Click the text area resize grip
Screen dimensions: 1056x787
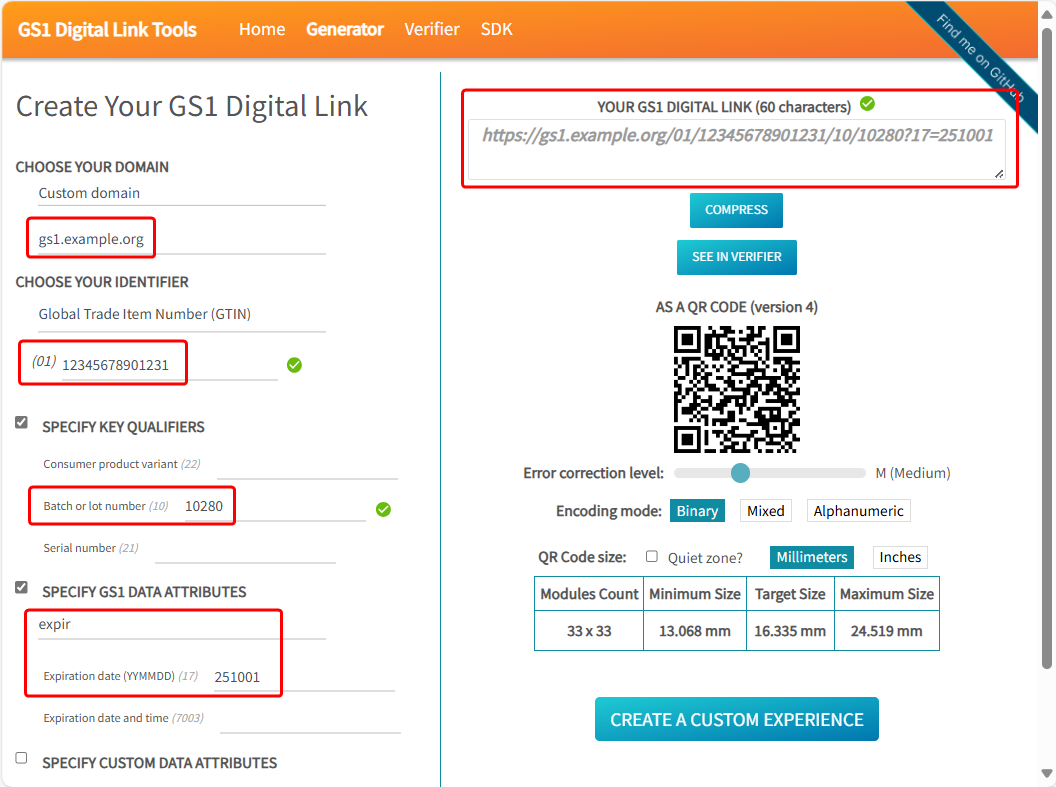click(x=999, y=174)
